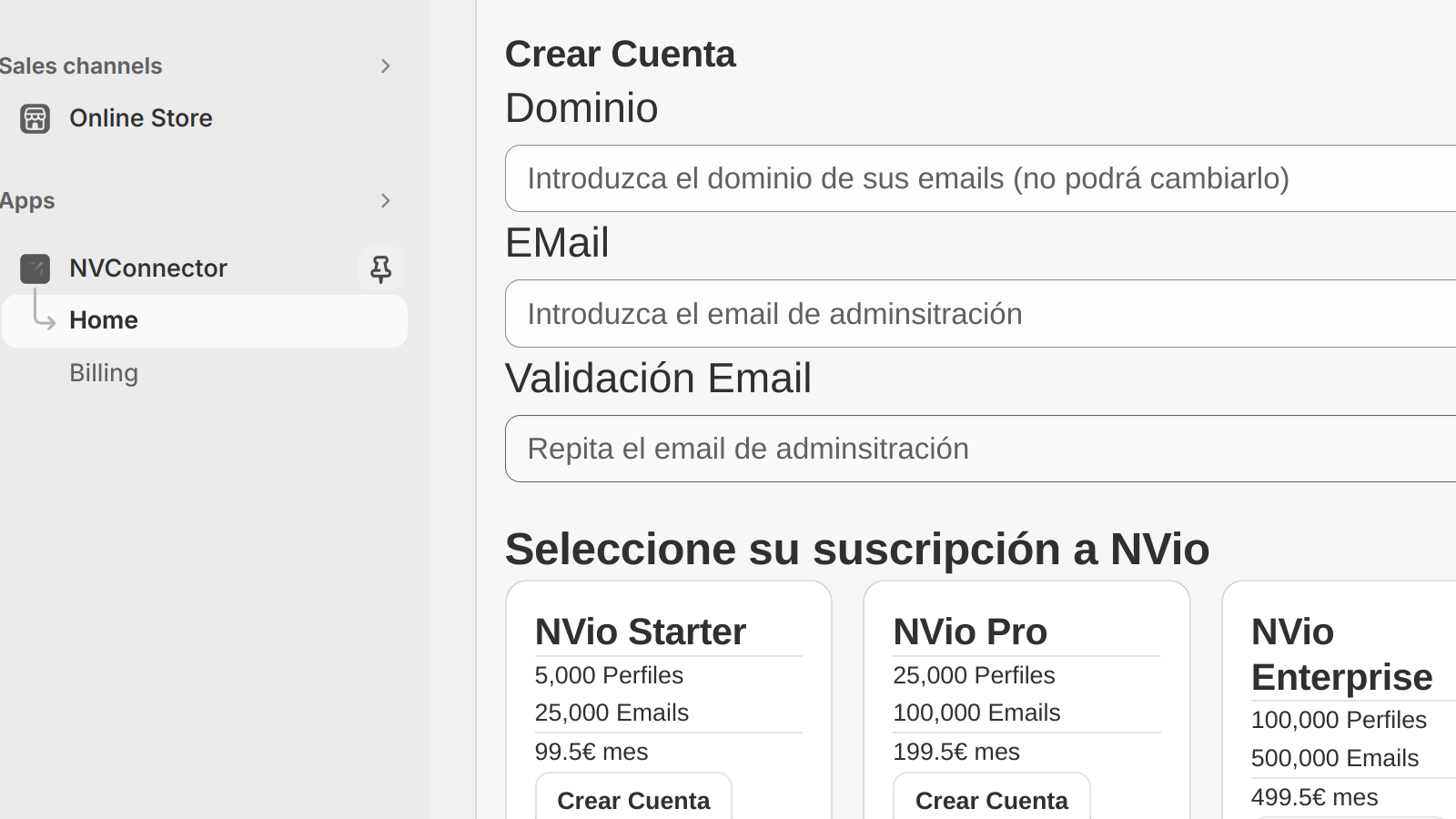This screenshot has width=1456, height=819.
Task: Expand the Sales channels section
Action: (x=385, y=66)
